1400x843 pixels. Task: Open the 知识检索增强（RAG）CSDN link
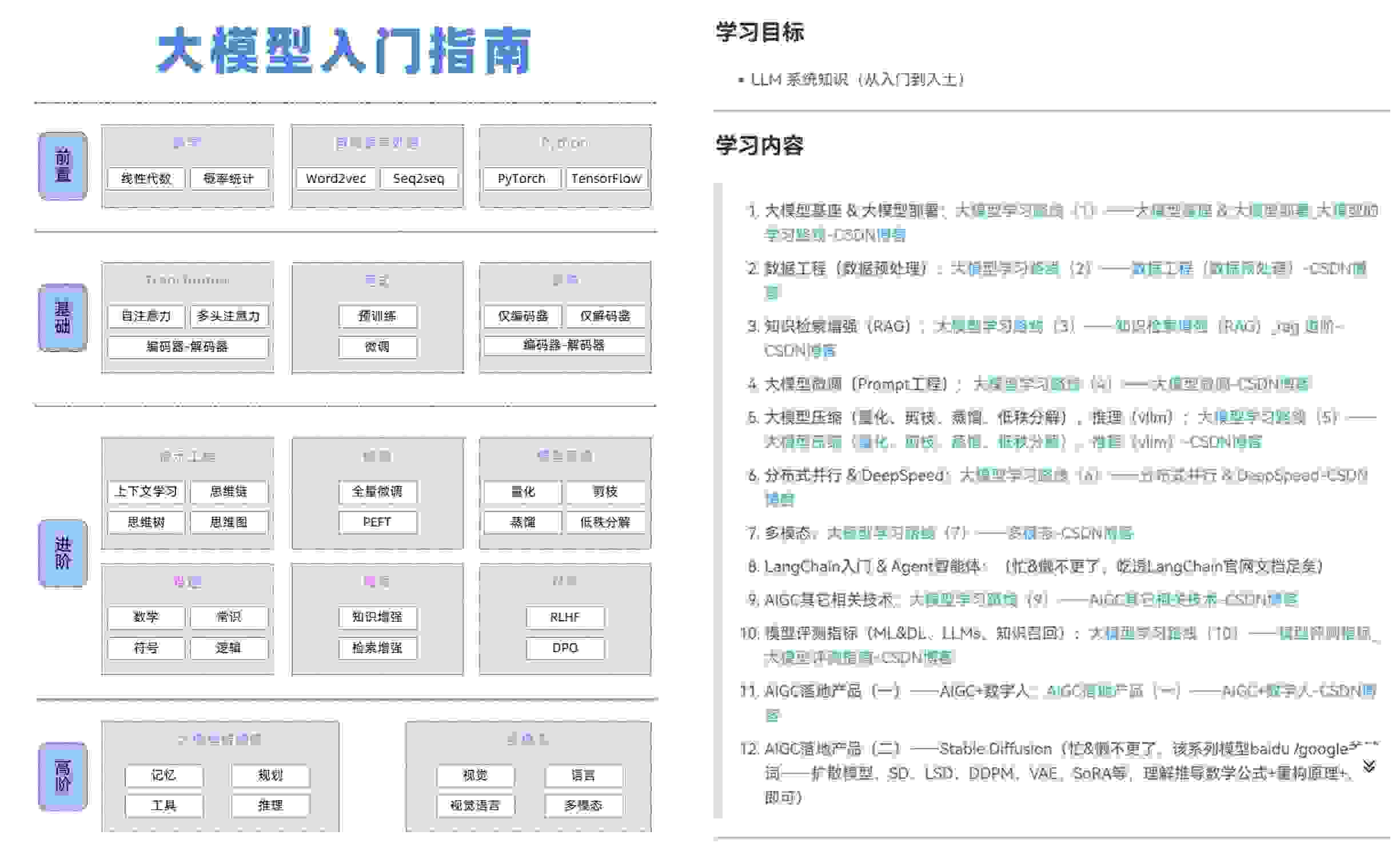(x=1054, y=338)
